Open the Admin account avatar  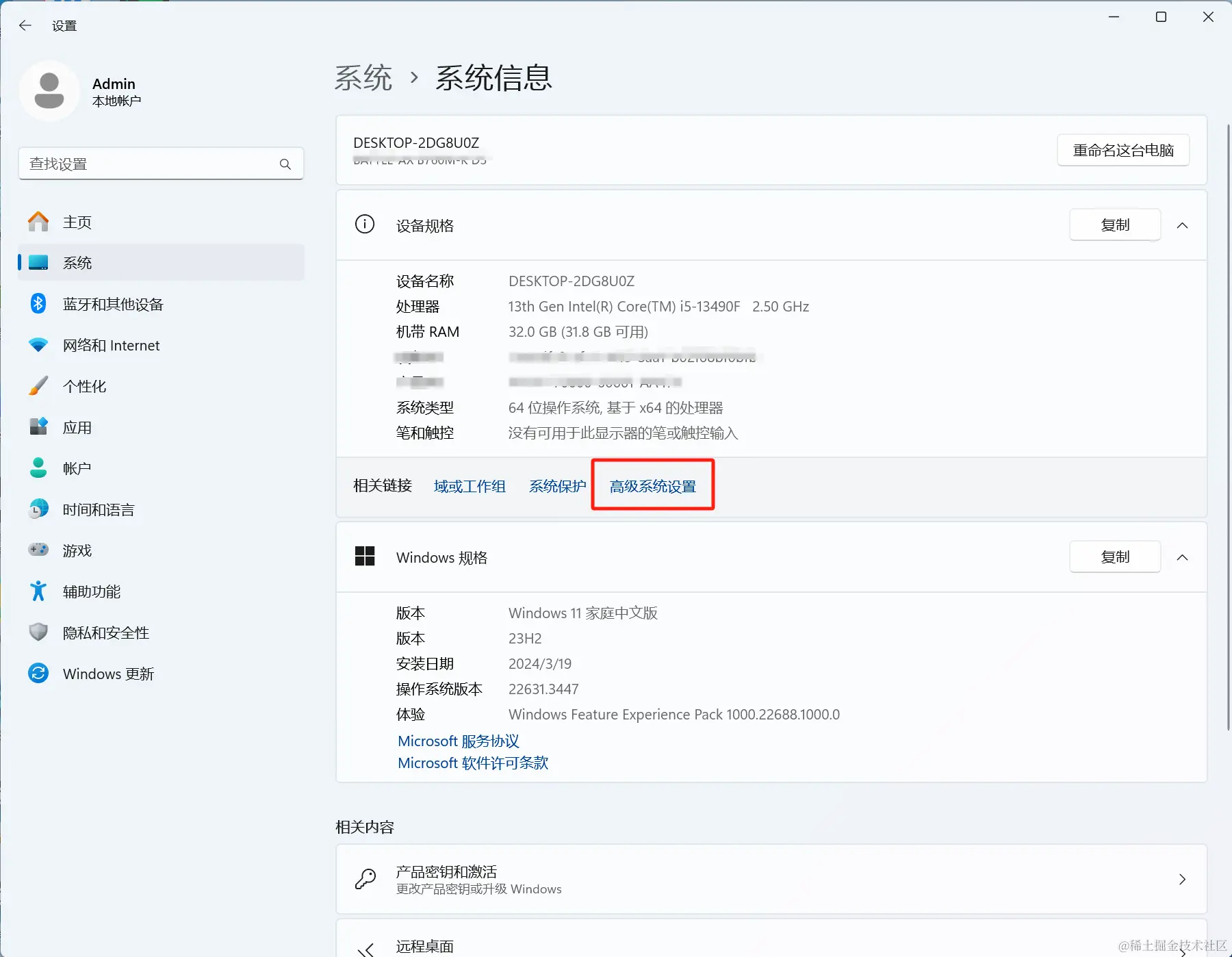click(49, 91)
